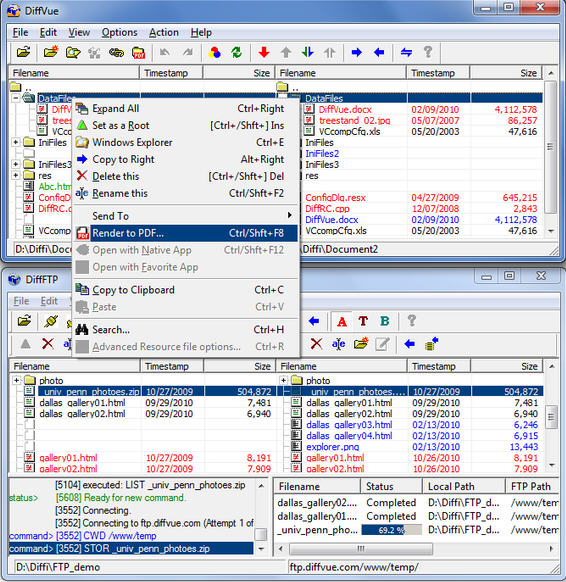This screenshot has height=582, width=566.
Task: Select the green letter B binary mode icon
Action: coord(385,321)
